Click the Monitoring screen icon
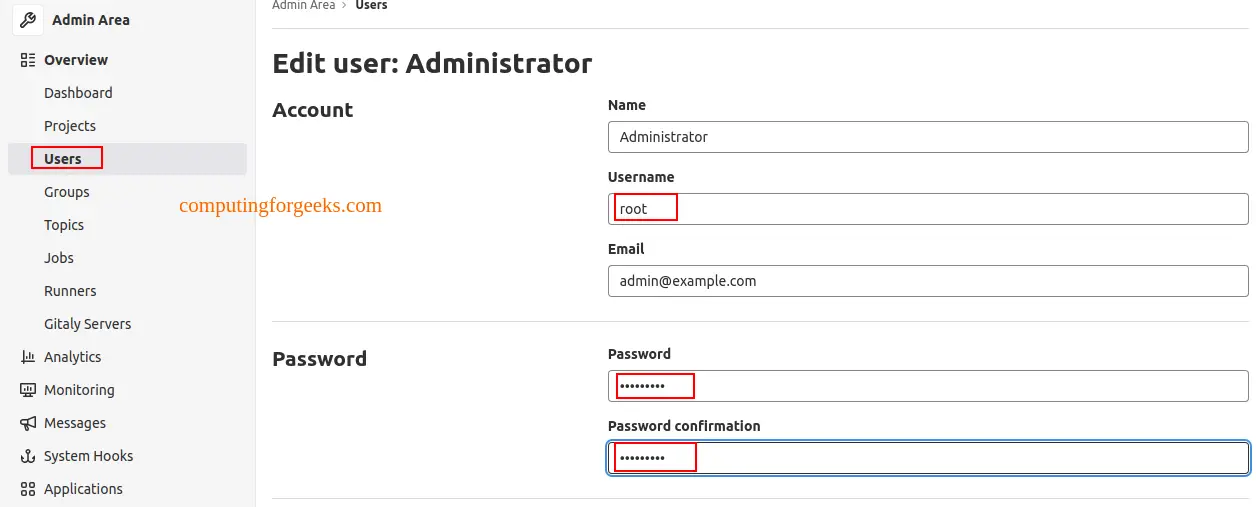The width and height of the screenshot is (1256, 507). [28, 390]
